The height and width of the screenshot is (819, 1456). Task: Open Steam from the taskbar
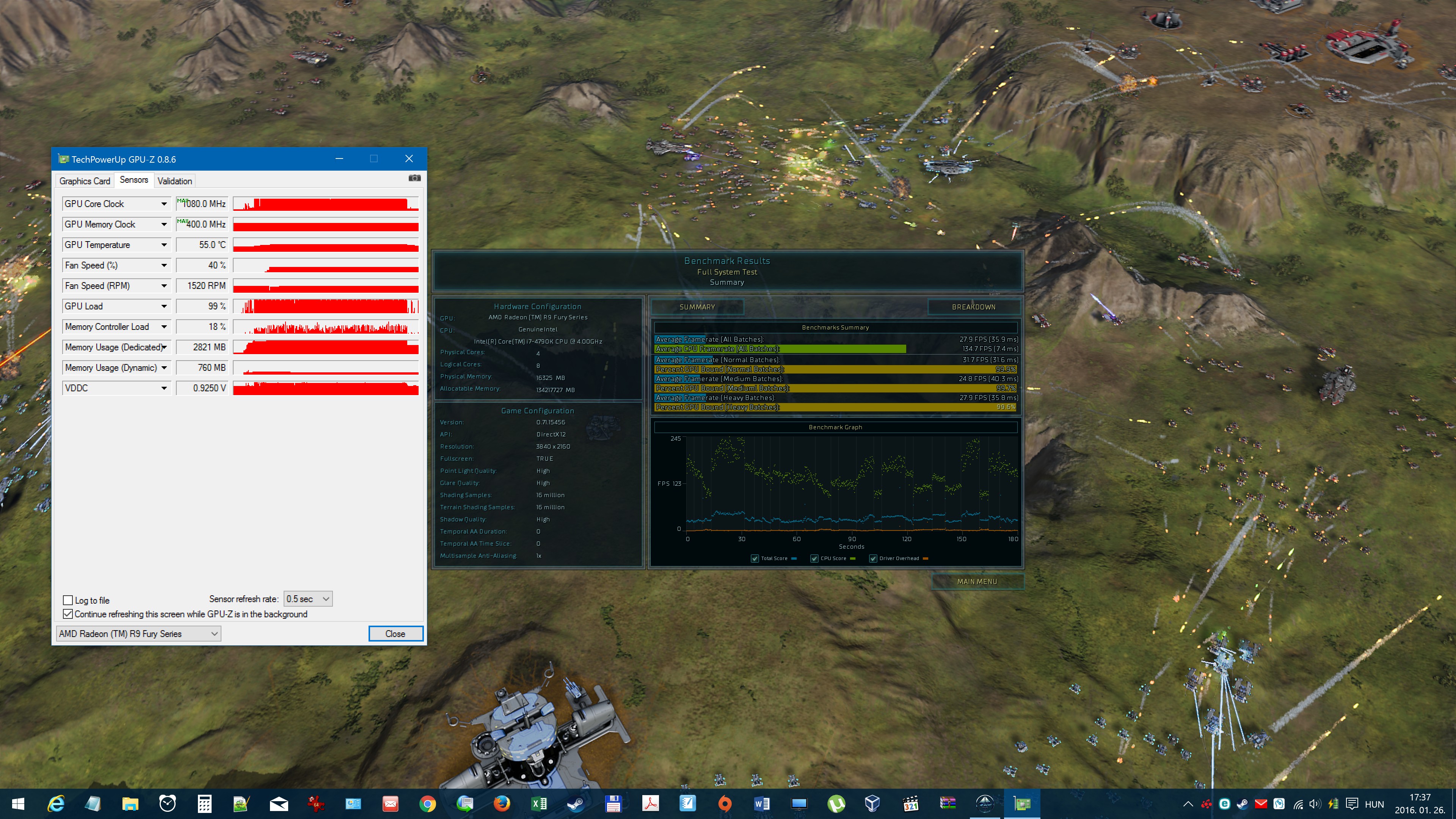tap(576, 804)
